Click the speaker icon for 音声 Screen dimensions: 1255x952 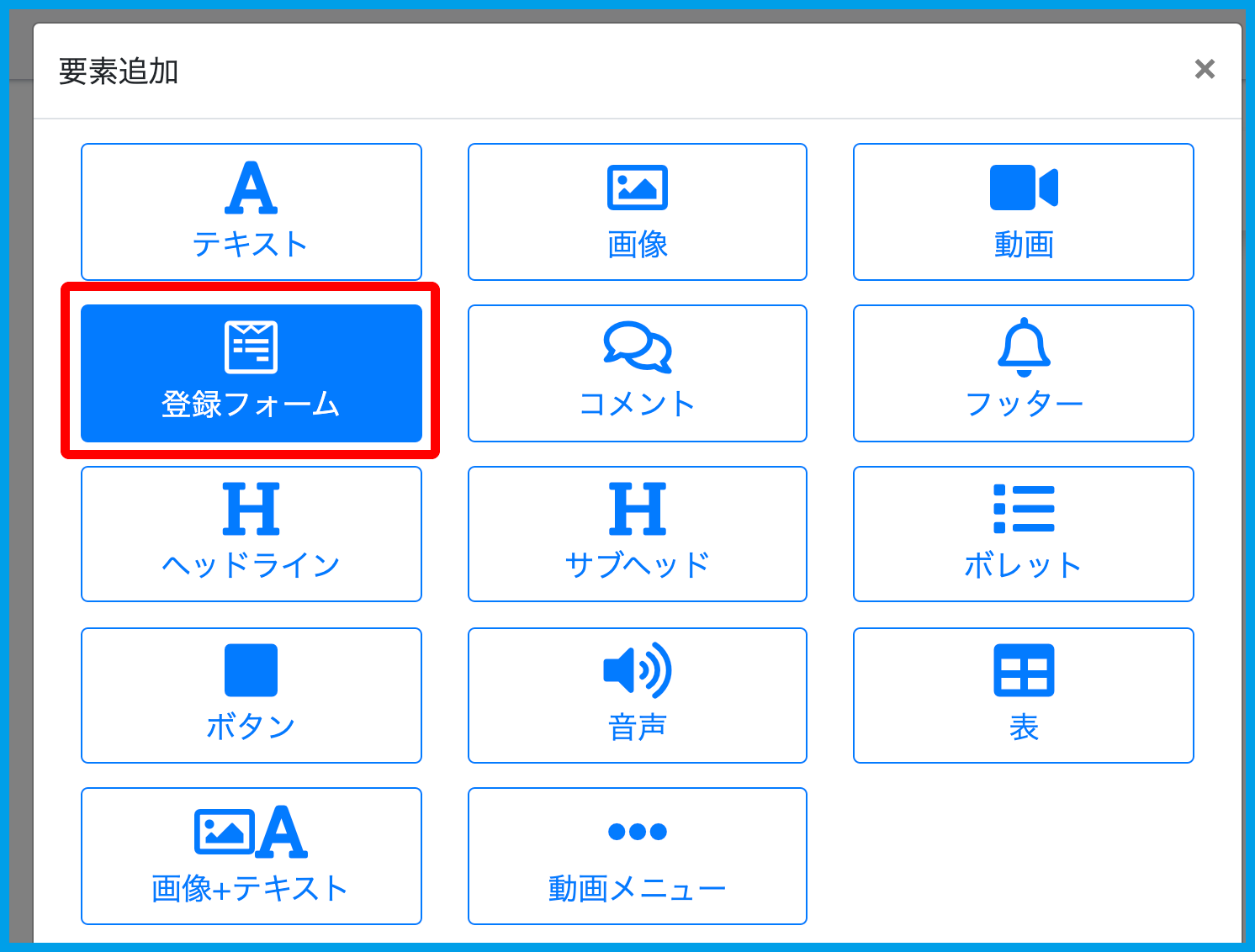pos(637,670)
